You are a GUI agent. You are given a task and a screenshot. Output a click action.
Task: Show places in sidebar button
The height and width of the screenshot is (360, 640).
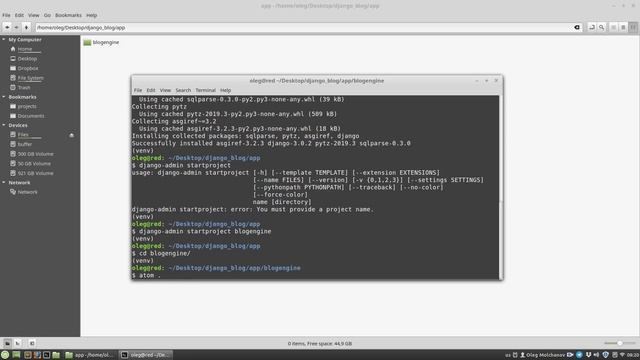[x=7, y=343]
